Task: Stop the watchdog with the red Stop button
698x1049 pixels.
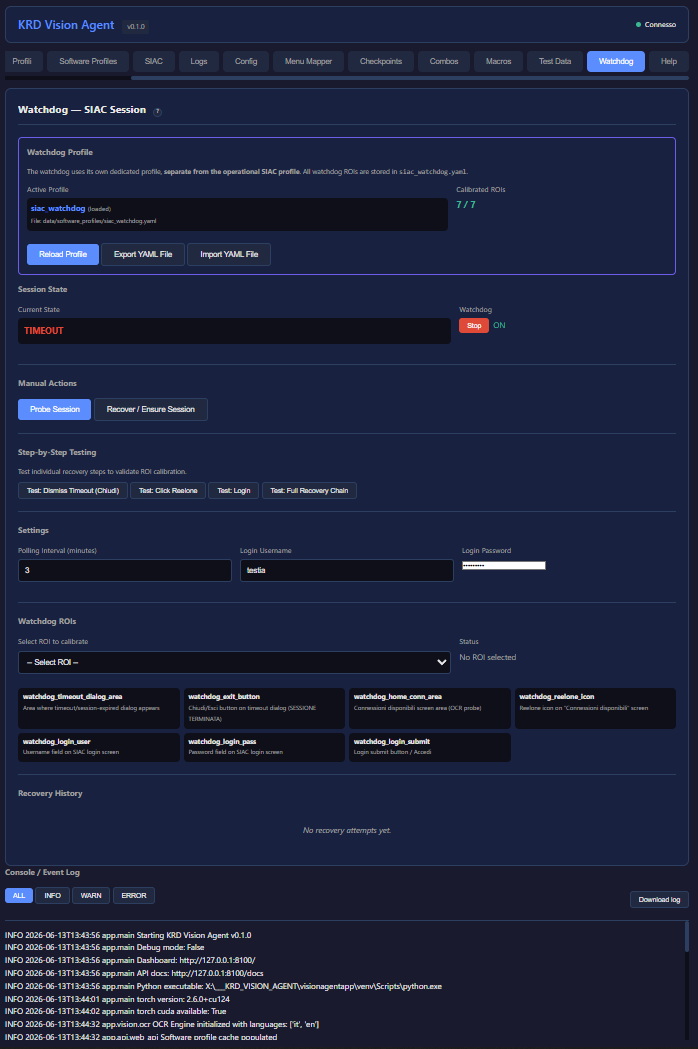Action: (474, 326)
